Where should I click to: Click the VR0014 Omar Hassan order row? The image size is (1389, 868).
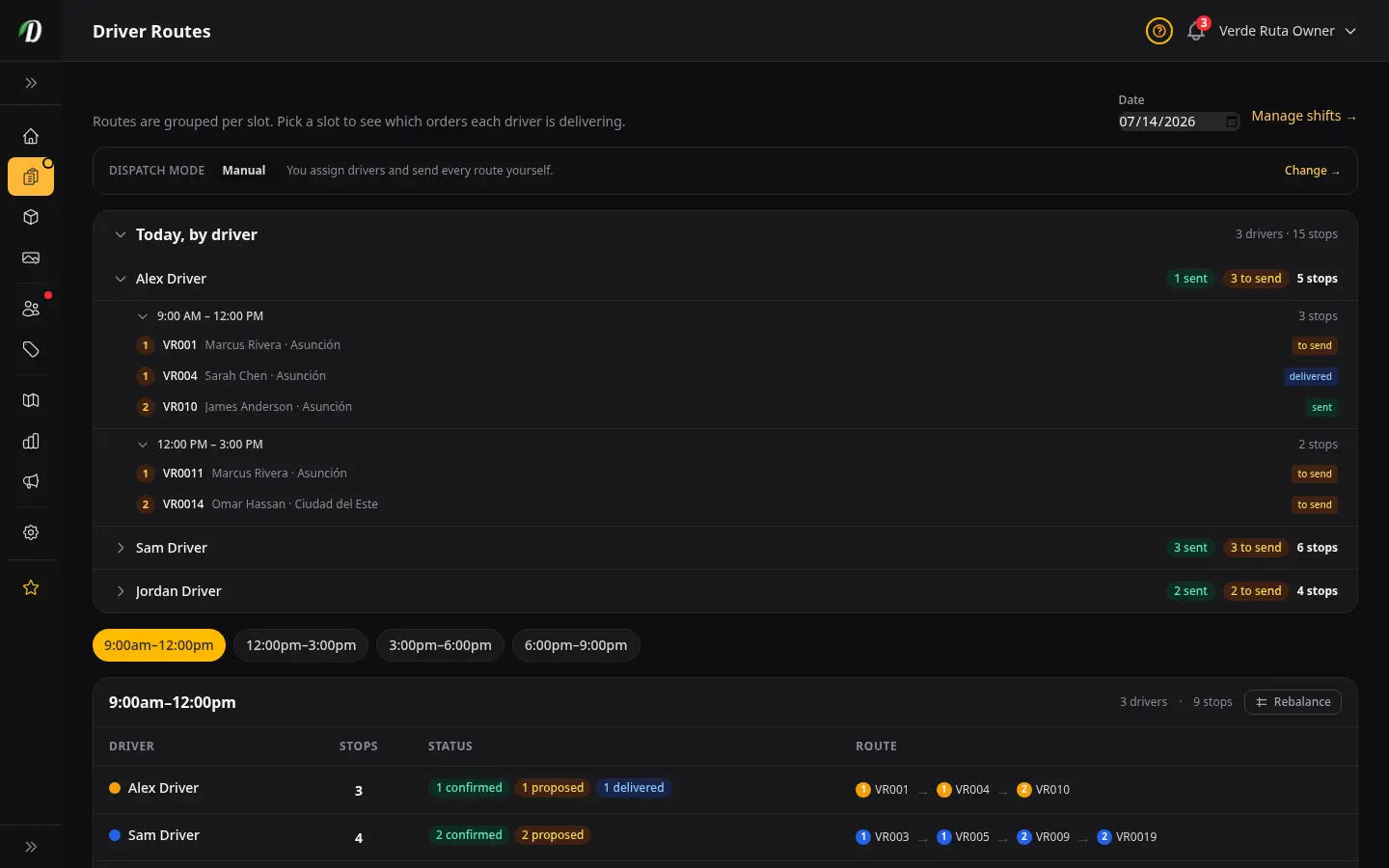[x=725, y=504]
